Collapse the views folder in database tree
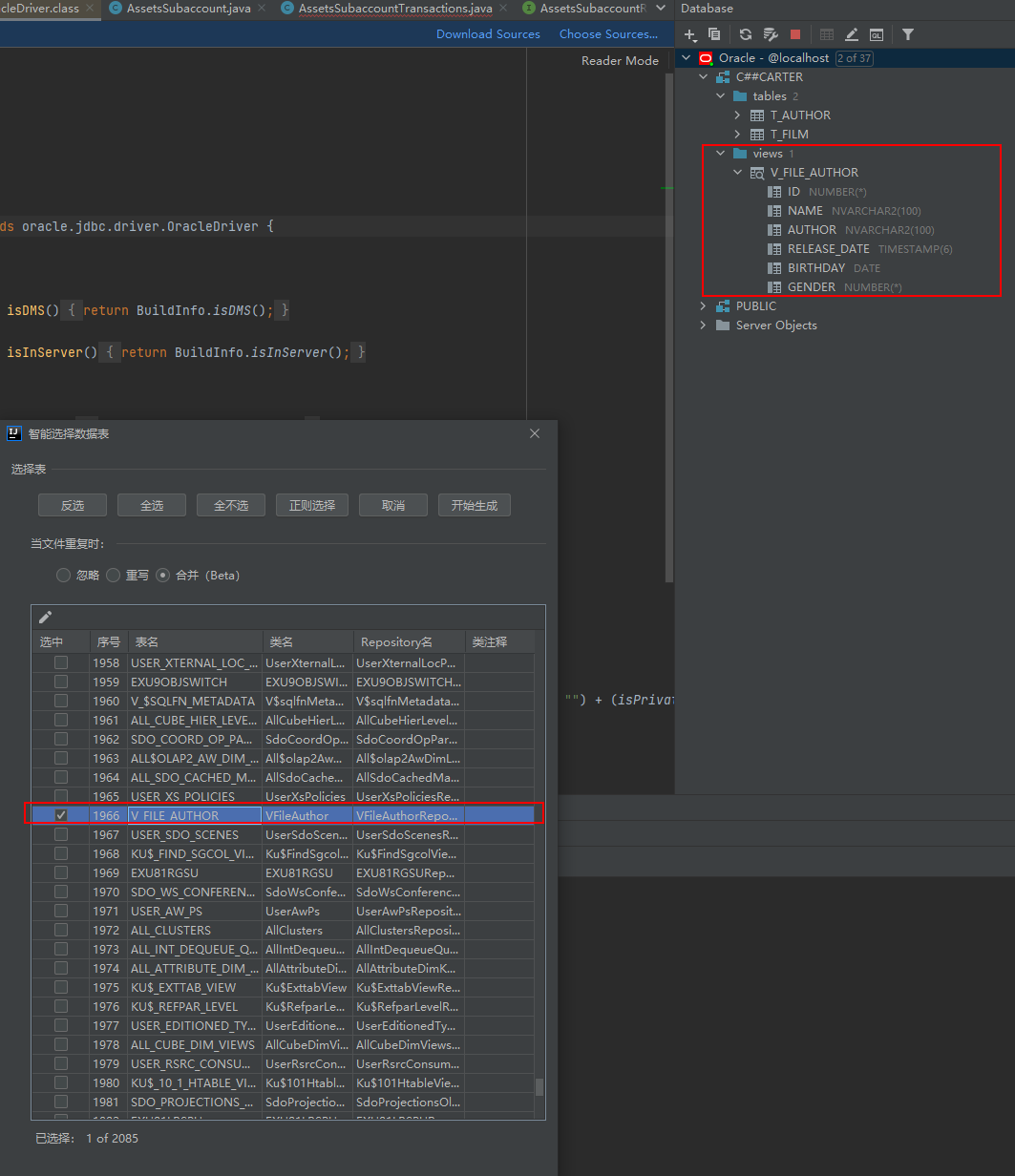 [721, 153]
